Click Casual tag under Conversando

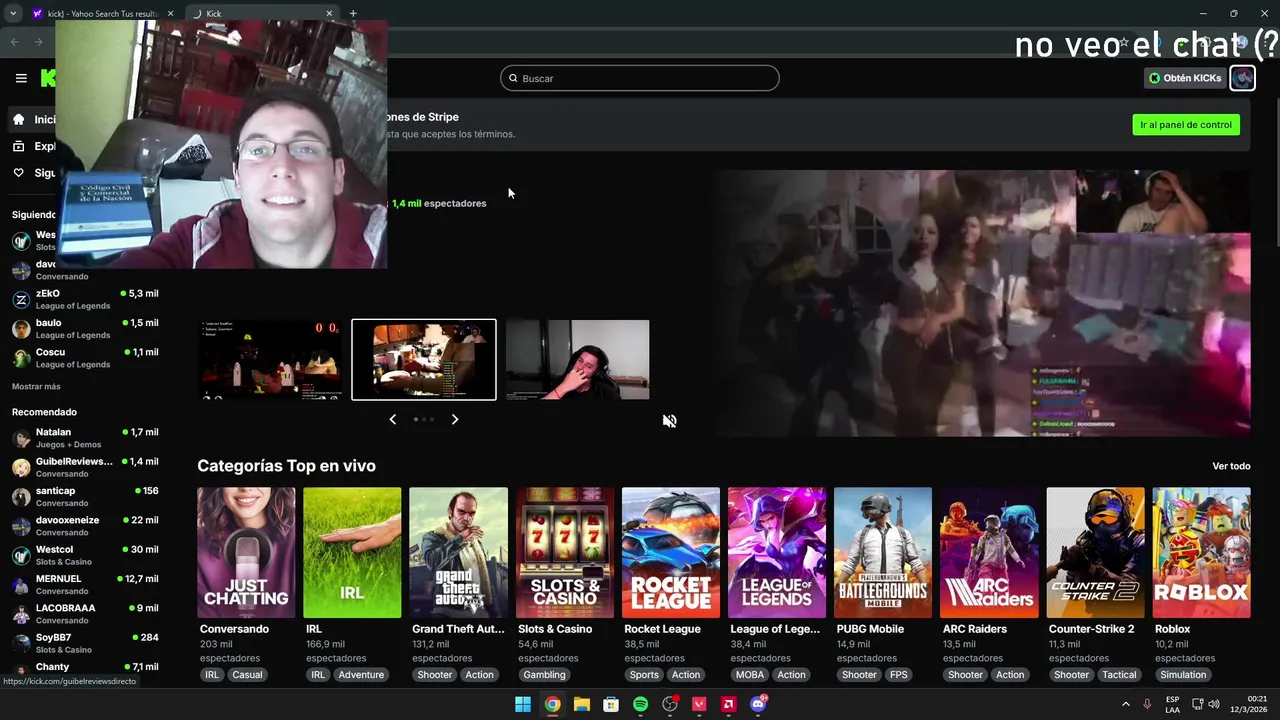[x=247, y=675]
